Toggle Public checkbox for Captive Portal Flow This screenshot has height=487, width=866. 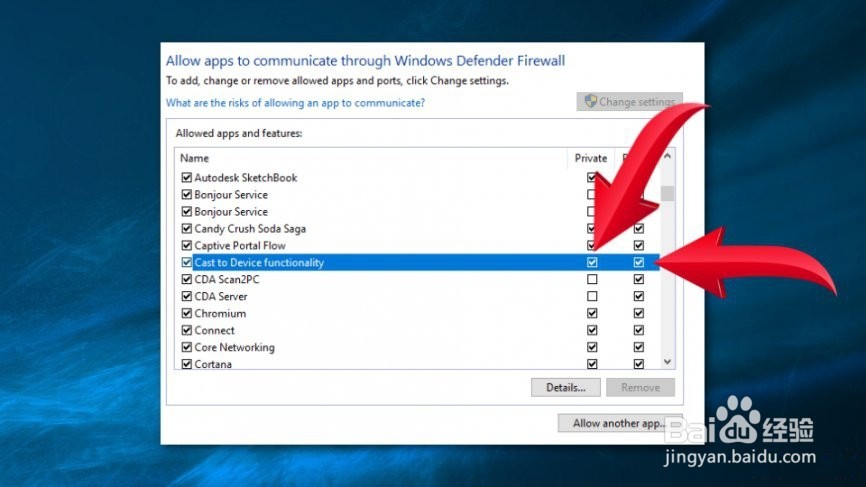tap(638, 245)
